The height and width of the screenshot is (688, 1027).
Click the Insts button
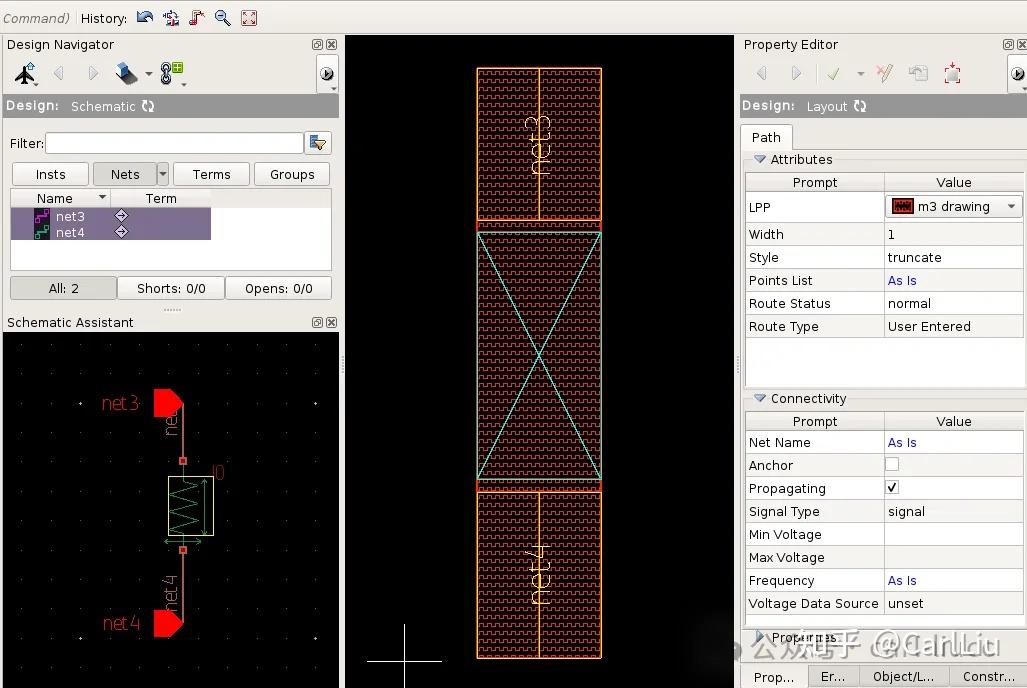coord(50,174)
